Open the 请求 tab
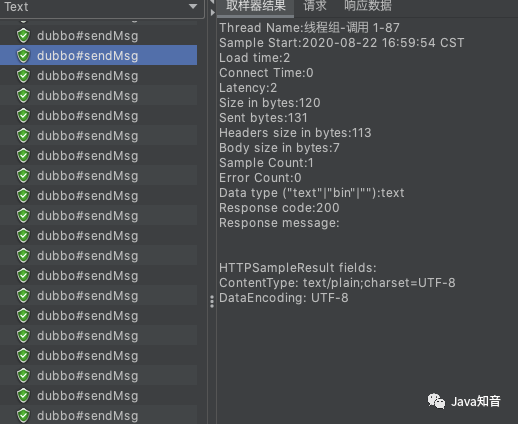Viewport: 518px width, 424px height. click(x=315, y=6)
